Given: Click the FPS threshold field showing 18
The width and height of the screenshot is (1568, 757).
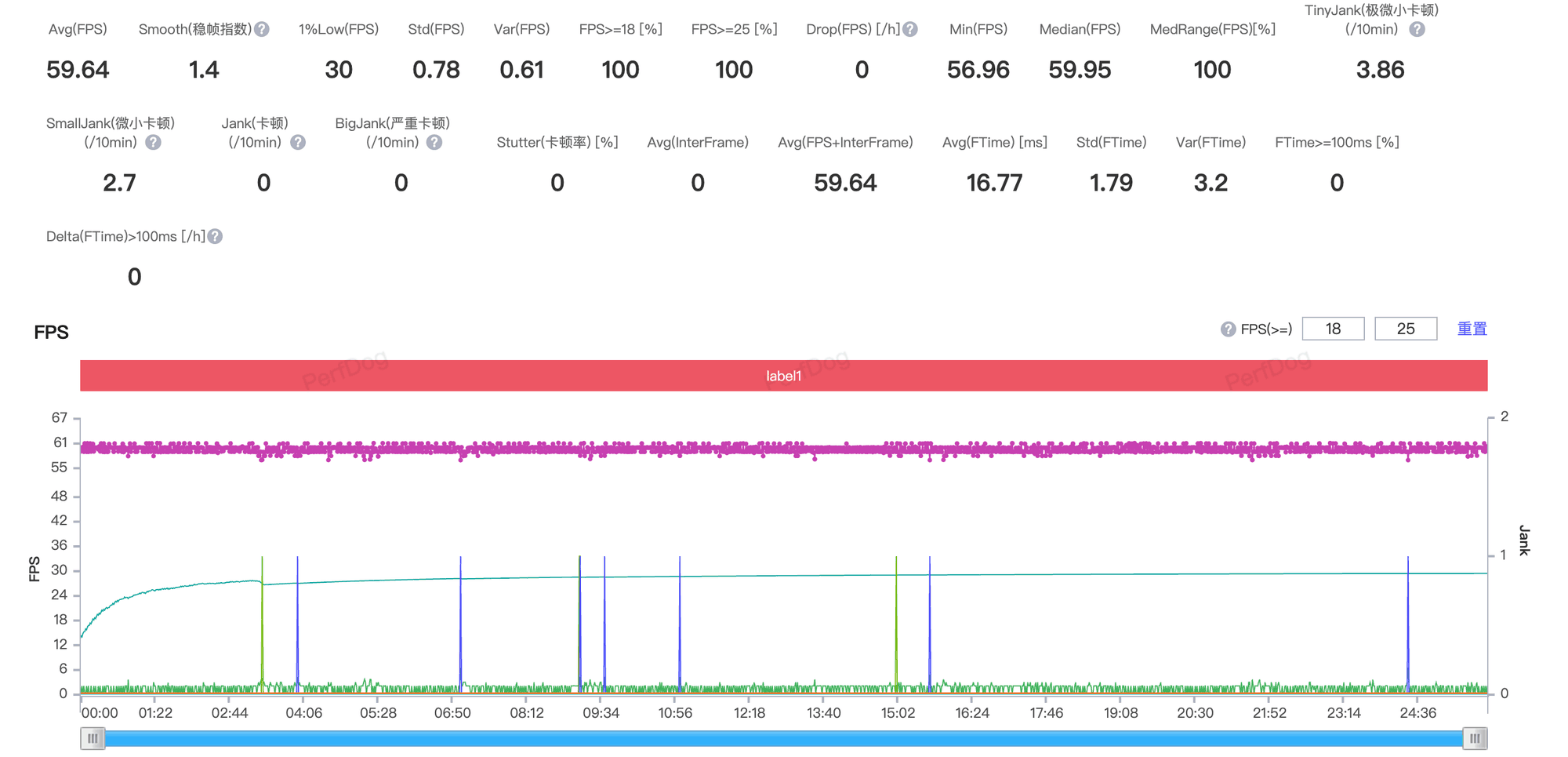Looking at the screenshot, I should click(x=1333, y=329).
